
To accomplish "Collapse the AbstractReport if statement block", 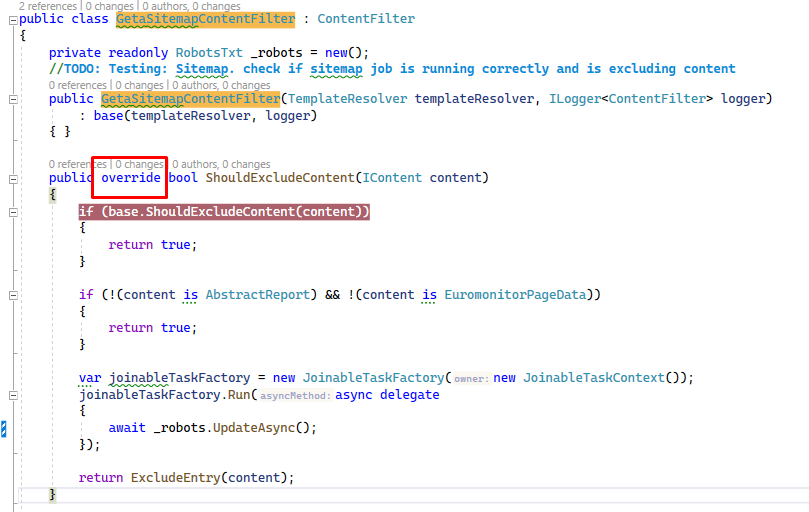I will (11, 295).
